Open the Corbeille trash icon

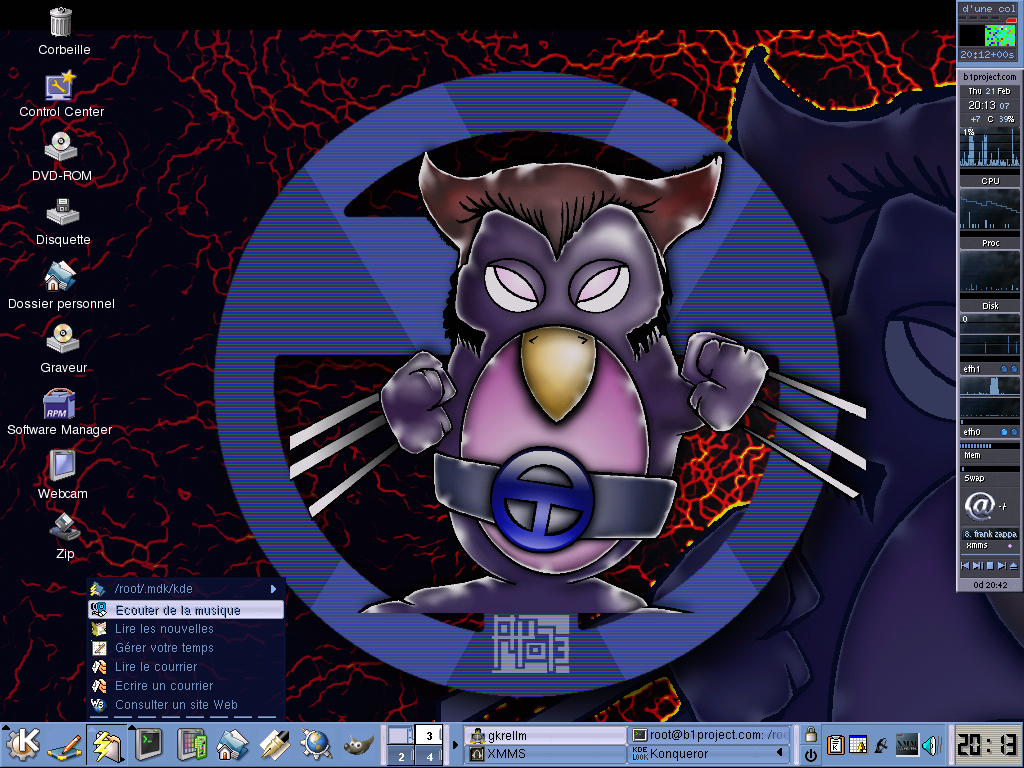coord(61,22)
